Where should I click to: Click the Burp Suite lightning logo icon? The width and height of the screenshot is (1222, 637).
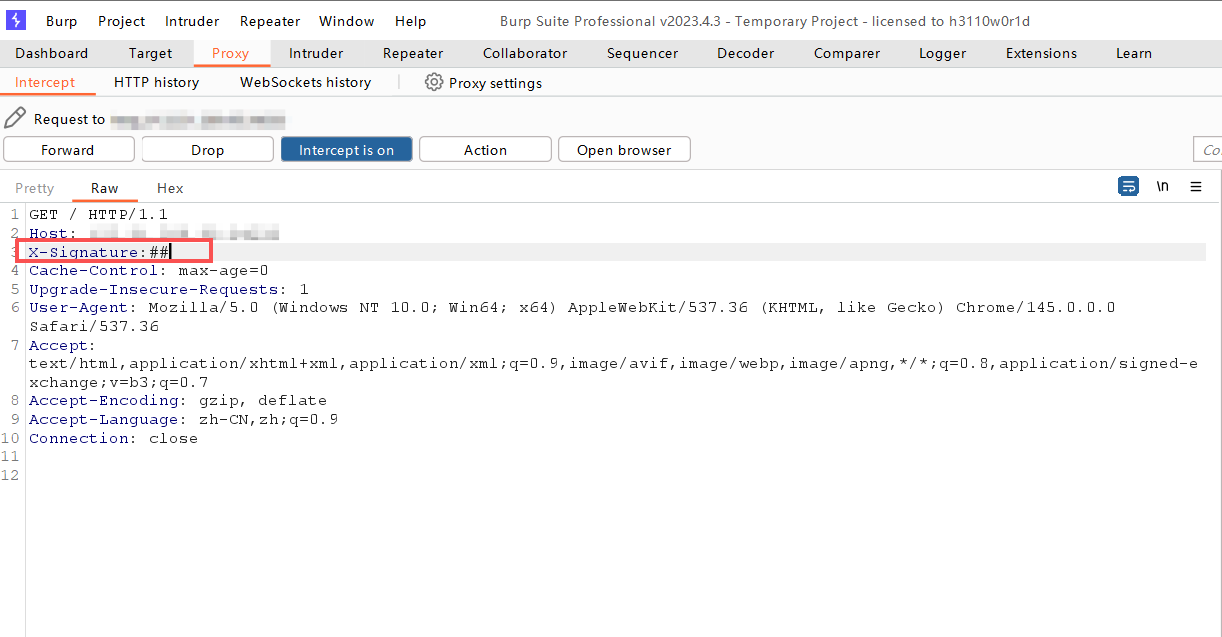(x=16, y=20)
